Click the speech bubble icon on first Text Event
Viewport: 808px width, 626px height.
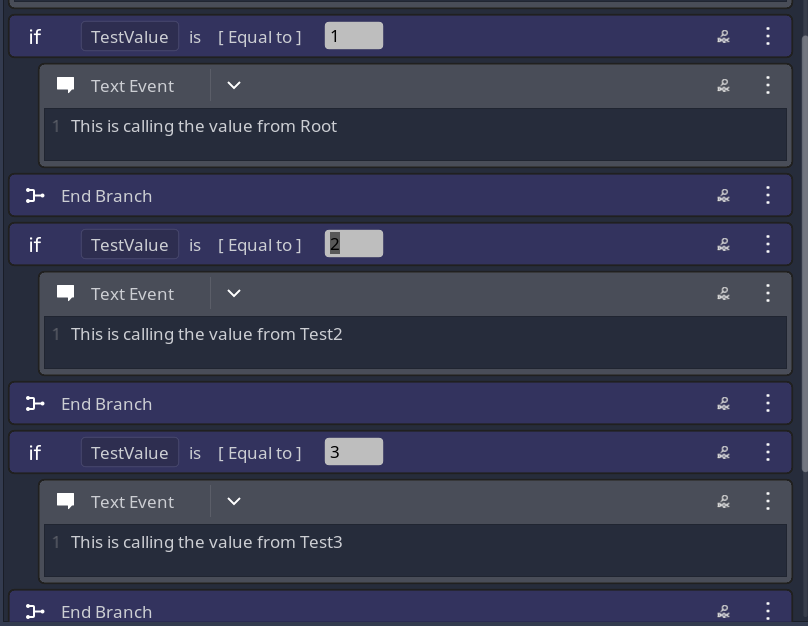point(65,85)
